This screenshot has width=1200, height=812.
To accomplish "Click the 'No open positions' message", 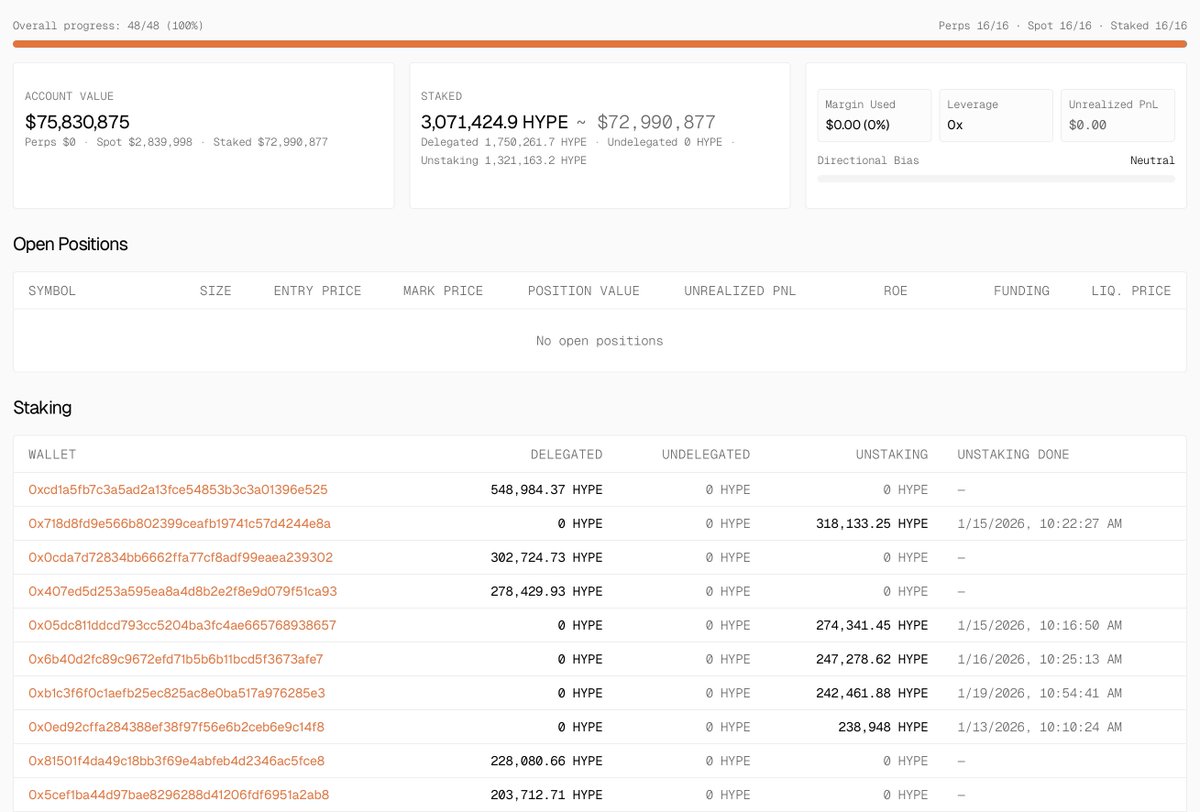I will (599, 341).
